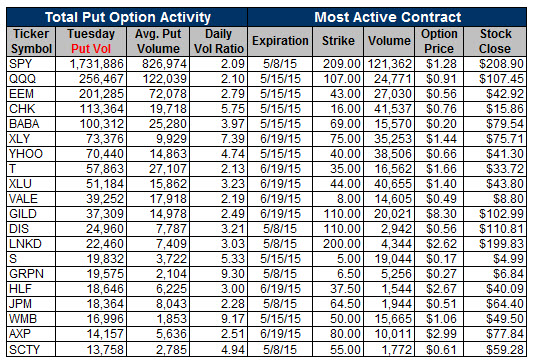
Task: Select GILD option price $8.30
Action: 441,214
